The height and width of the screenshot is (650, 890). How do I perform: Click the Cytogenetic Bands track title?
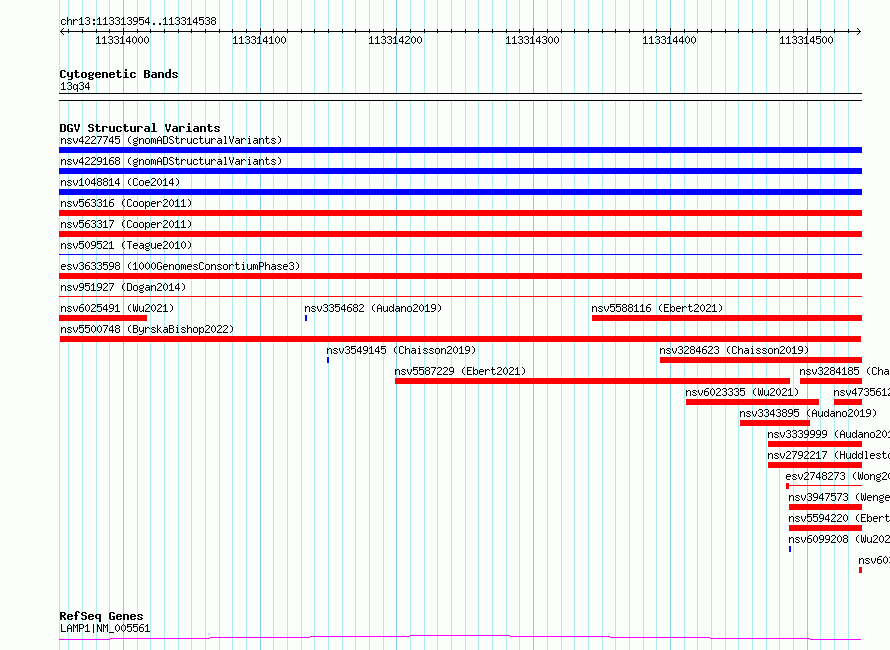point(119,74)
